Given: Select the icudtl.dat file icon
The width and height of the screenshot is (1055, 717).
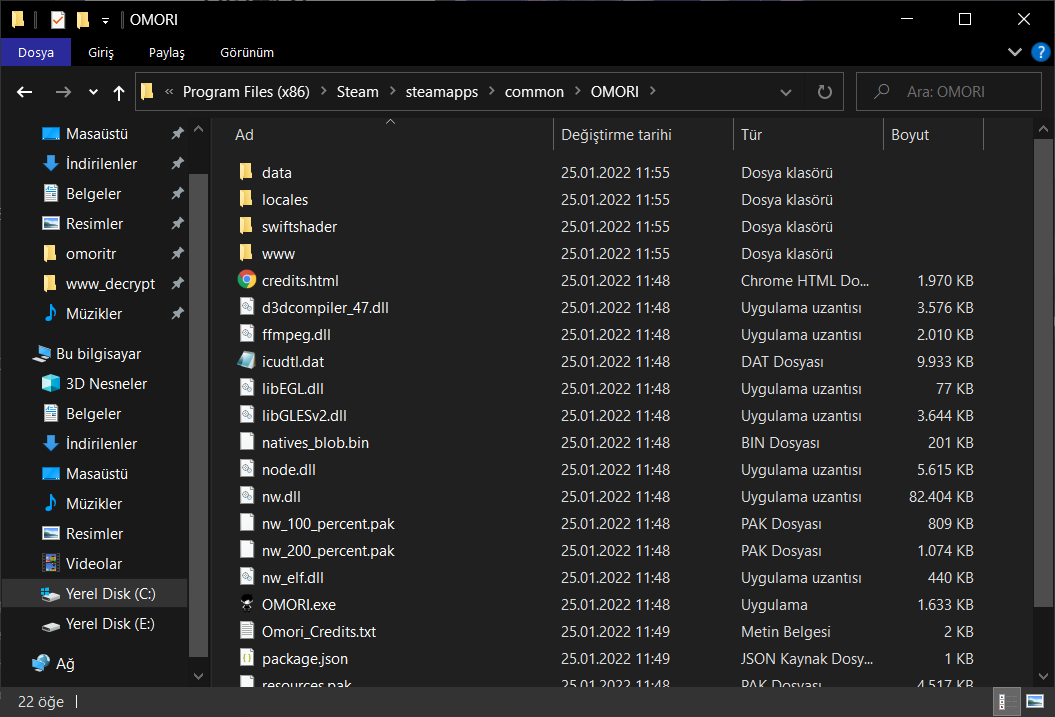Looking at the screenshot, I should pyautogui.click(x=247, y=361).
